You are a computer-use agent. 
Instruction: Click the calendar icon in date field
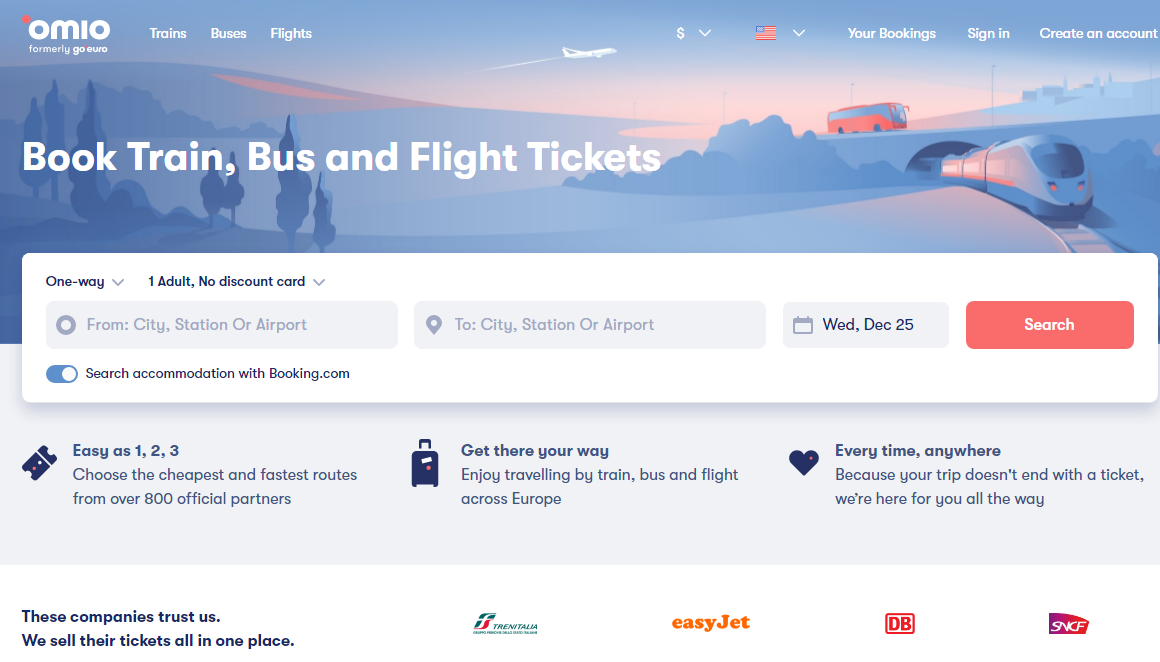click(x=802, y=325)
